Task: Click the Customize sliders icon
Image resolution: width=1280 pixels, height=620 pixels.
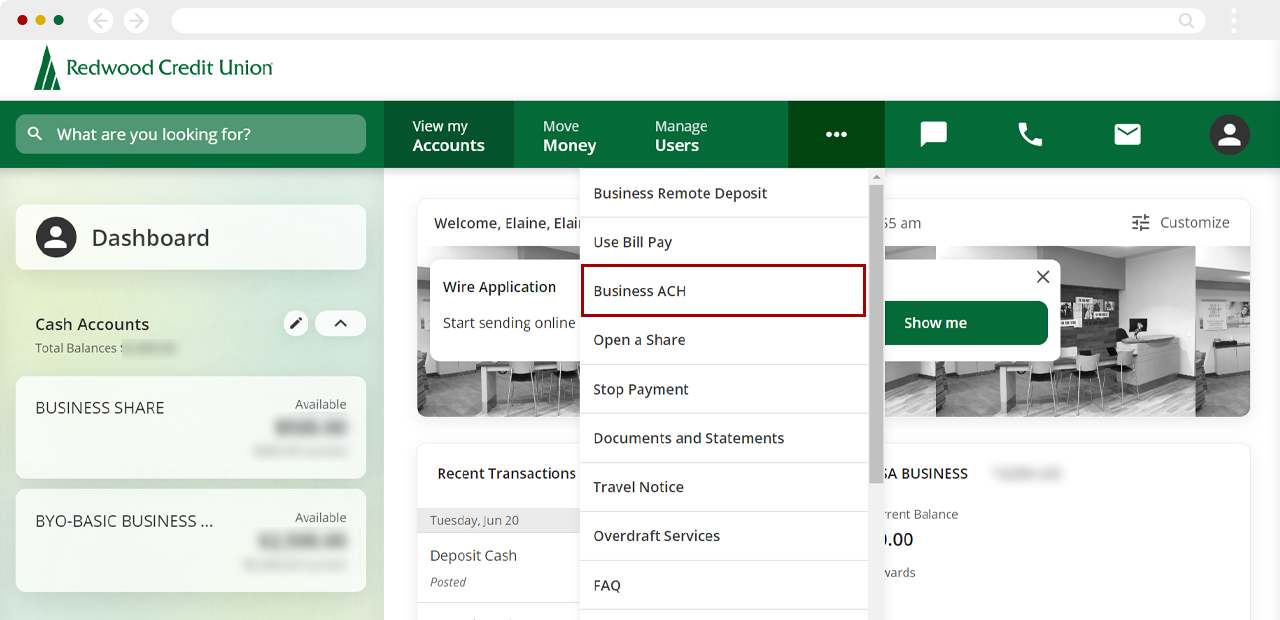Action: pos(1141,222)
